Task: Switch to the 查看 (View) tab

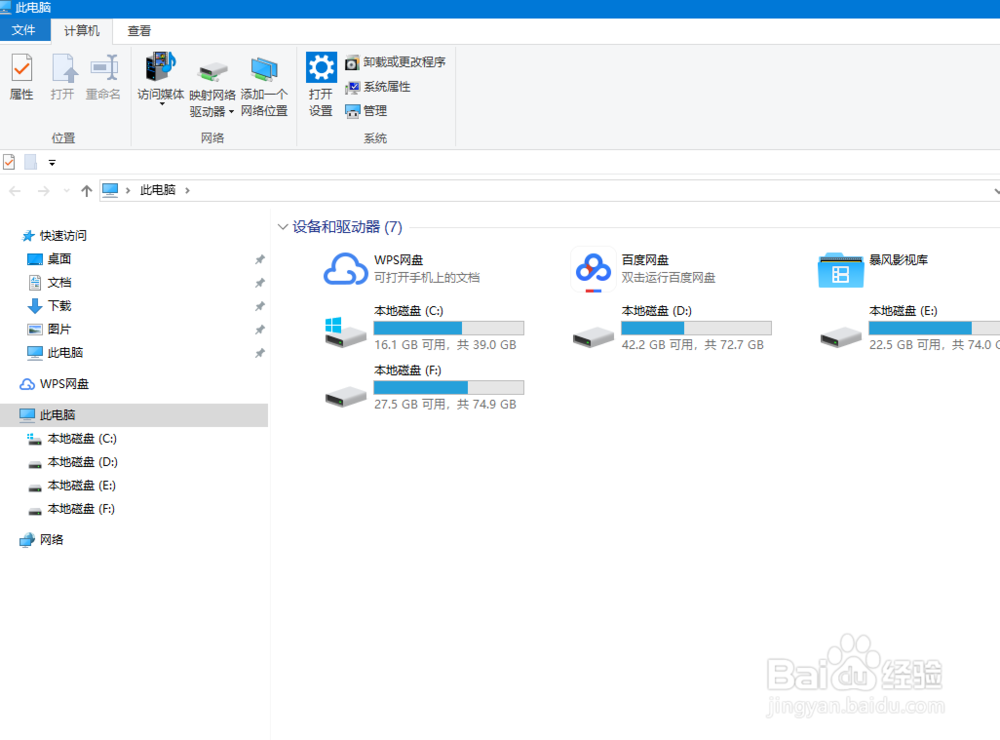Action: coord(139,30)
